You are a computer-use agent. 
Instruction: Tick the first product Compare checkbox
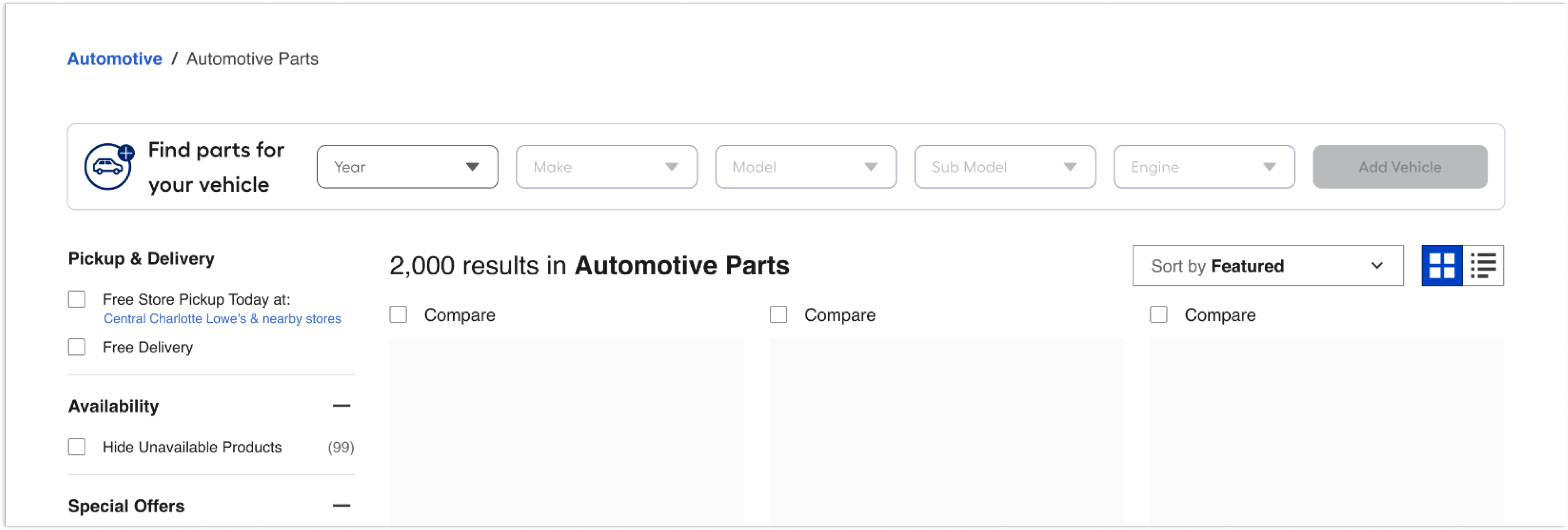pyautogui.click(x=398, y=315)
